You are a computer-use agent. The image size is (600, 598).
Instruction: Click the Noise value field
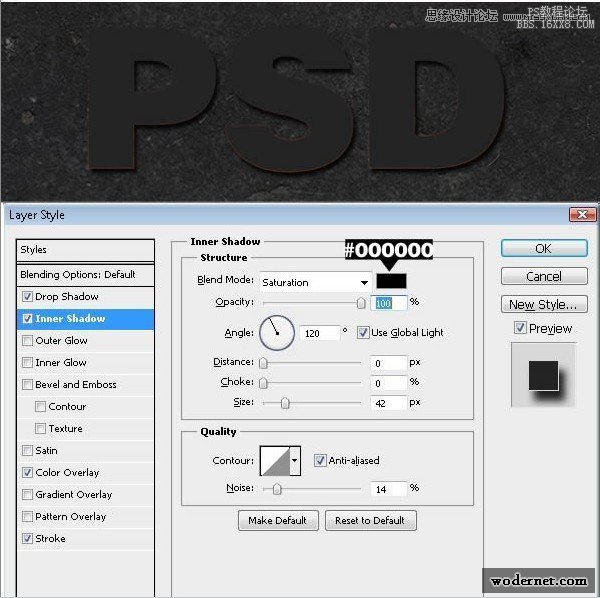pyautogui.click(x=389, y=489)
